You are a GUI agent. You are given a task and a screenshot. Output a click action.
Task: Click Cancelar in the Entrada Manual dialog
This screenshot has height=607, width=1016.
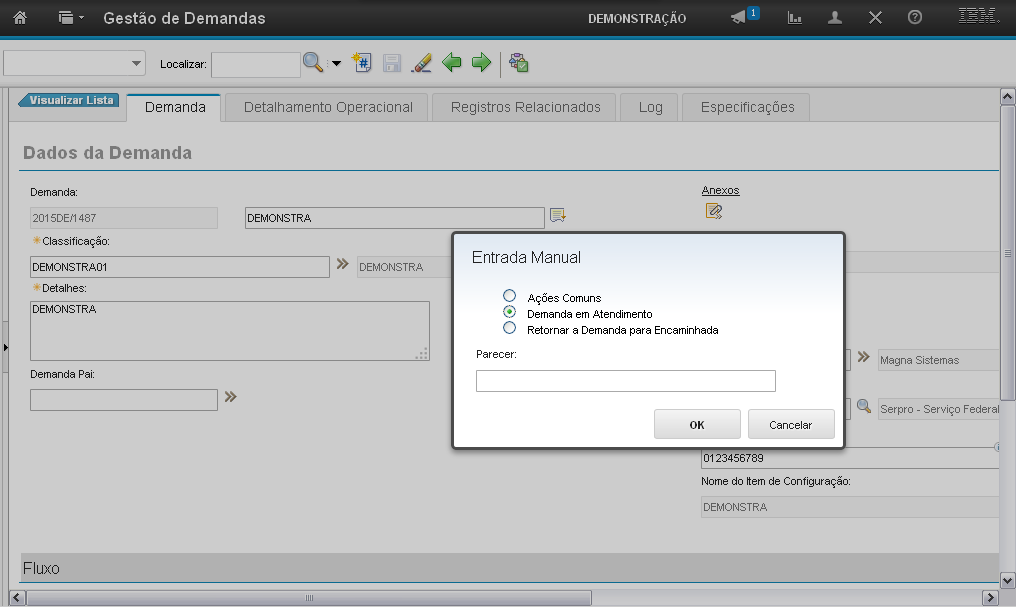(790, 424)
